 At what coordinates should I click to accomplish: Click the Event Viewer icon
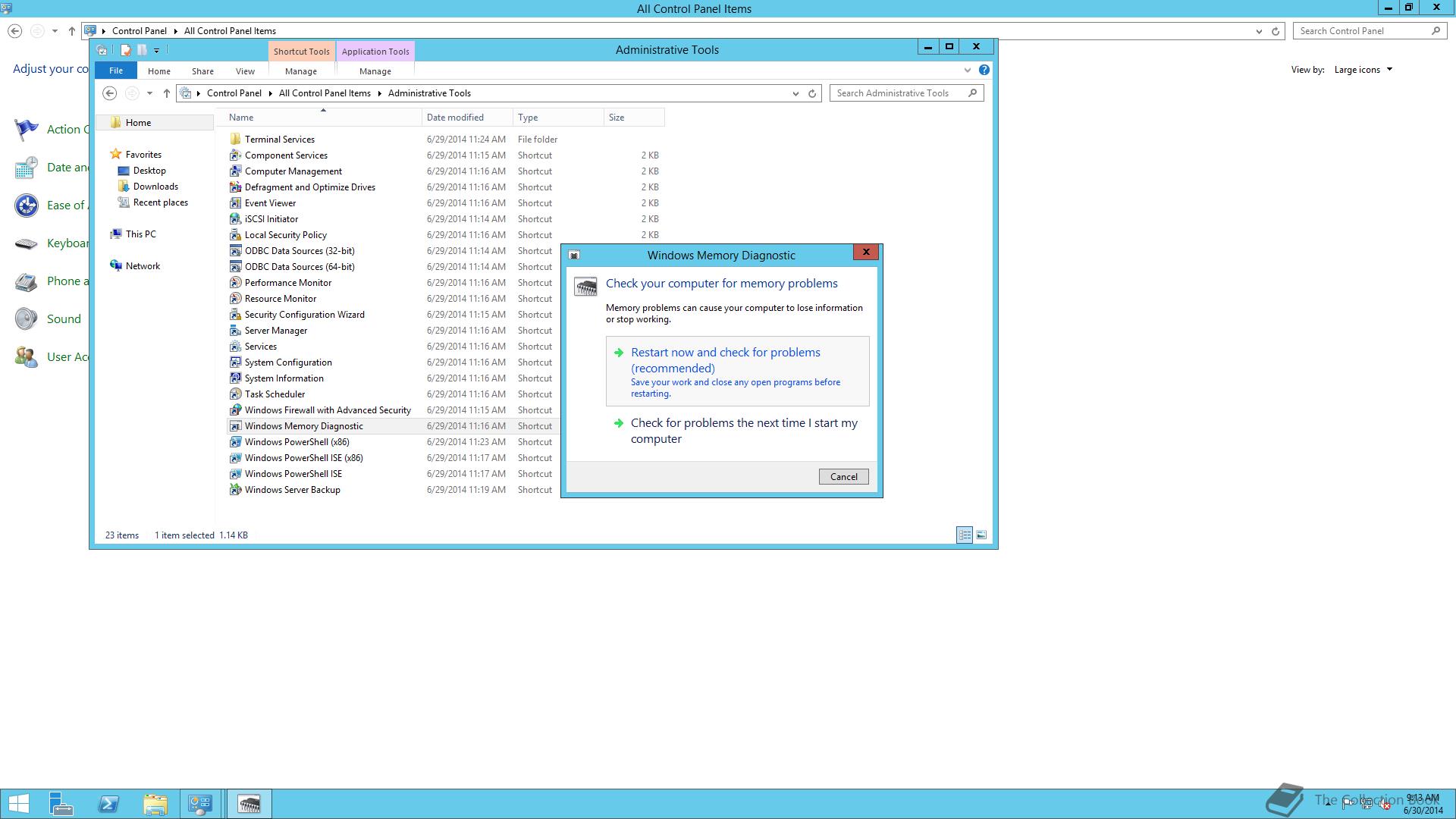click(235, 203)
